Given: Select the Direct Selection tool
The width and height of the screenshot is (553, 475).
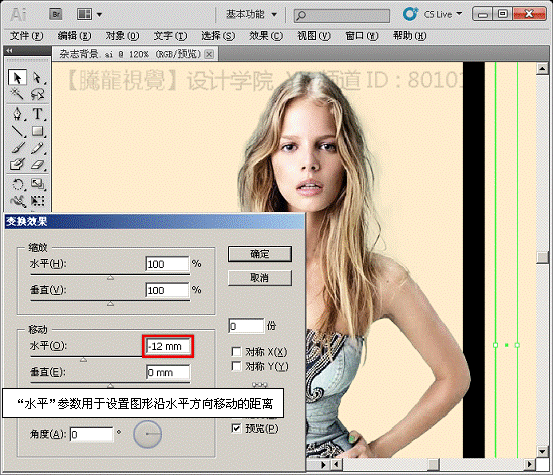Looking at the screenshot, I should [37, 77].
